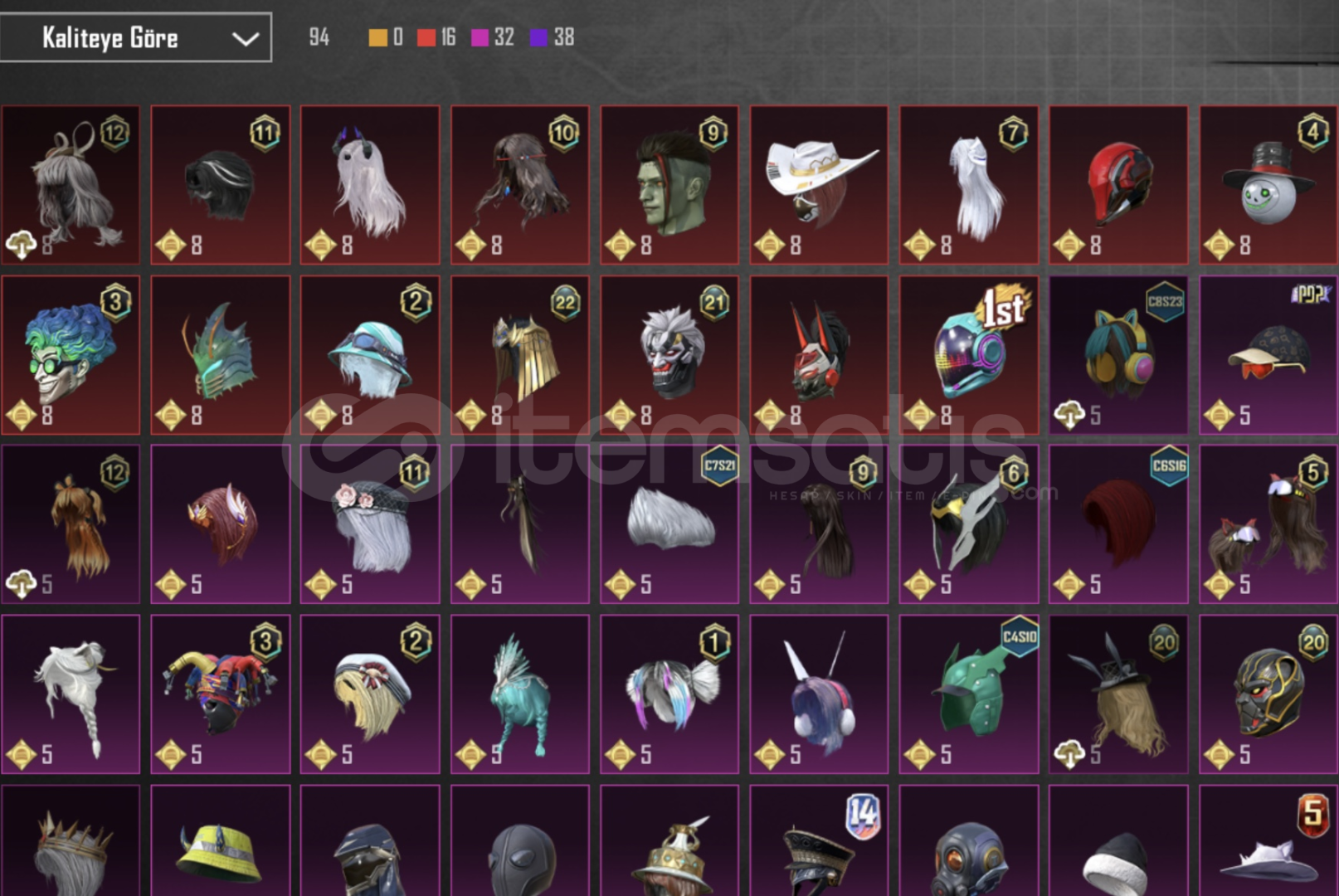Select the jester hat item numbered 3

(x=221, y=694)
